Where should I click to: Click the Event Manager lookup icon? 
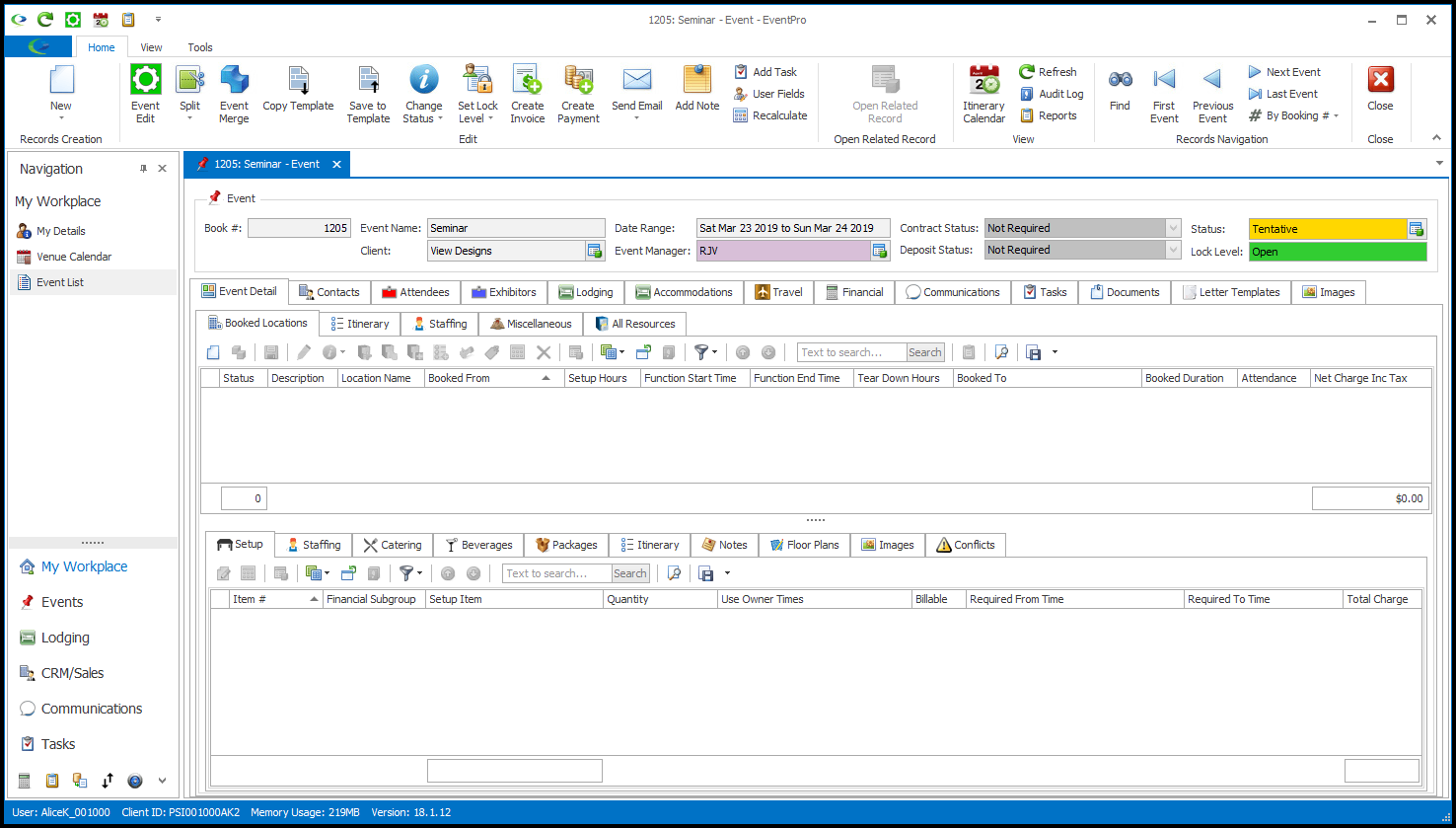pos(880,251)
